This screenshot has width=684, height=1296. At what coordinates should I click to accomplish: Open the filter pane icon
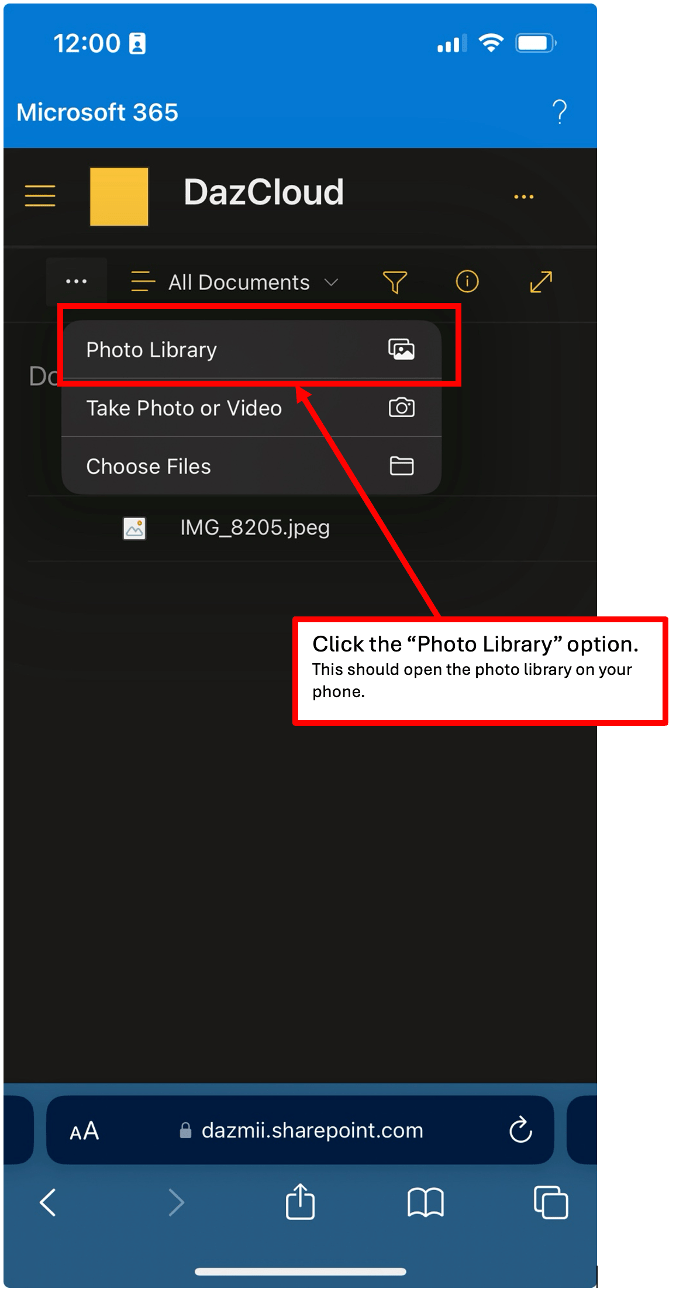point(395,283)
